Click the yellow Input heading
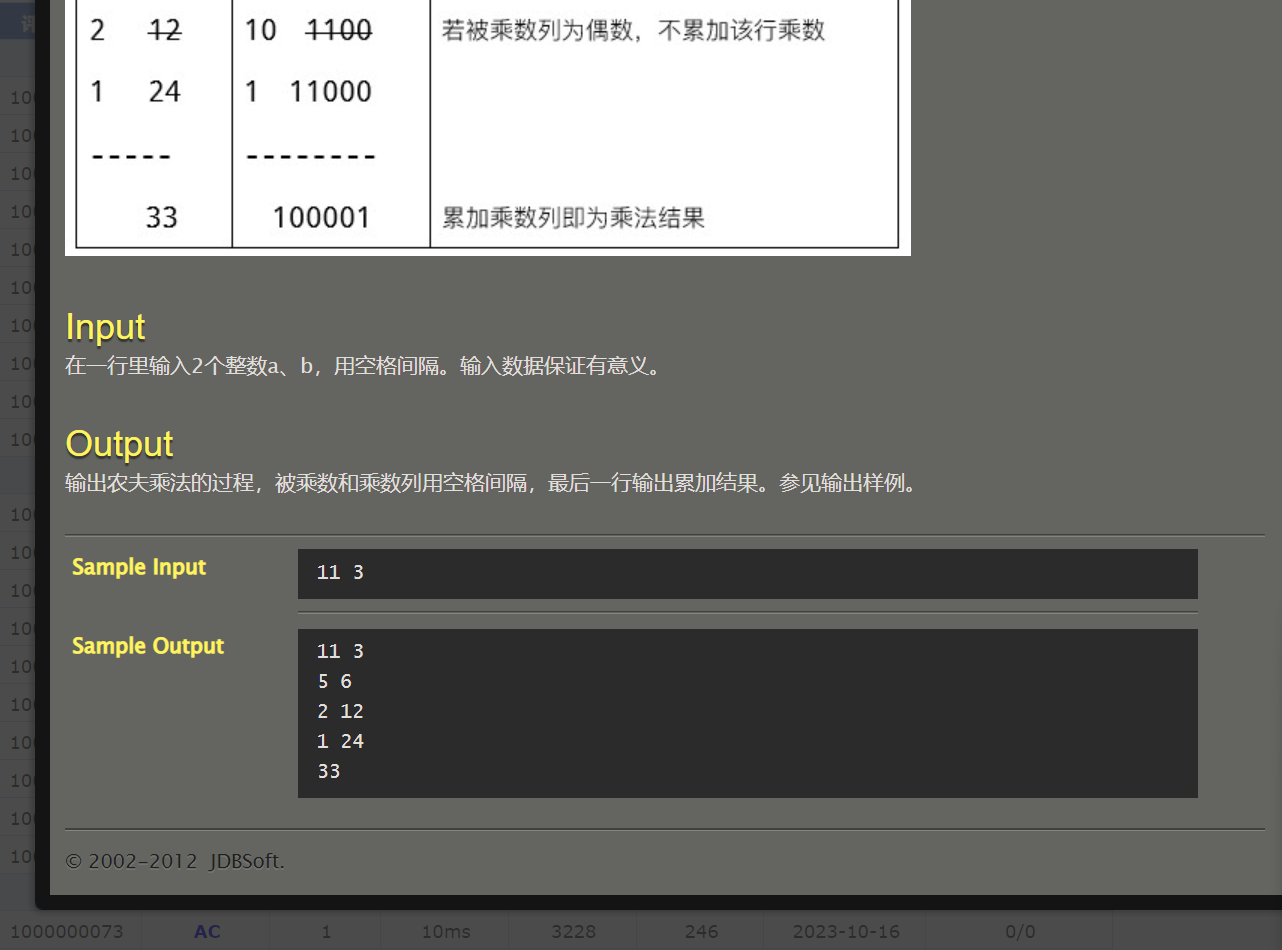This screenshot has width=1282, height=950. (105, 327)
